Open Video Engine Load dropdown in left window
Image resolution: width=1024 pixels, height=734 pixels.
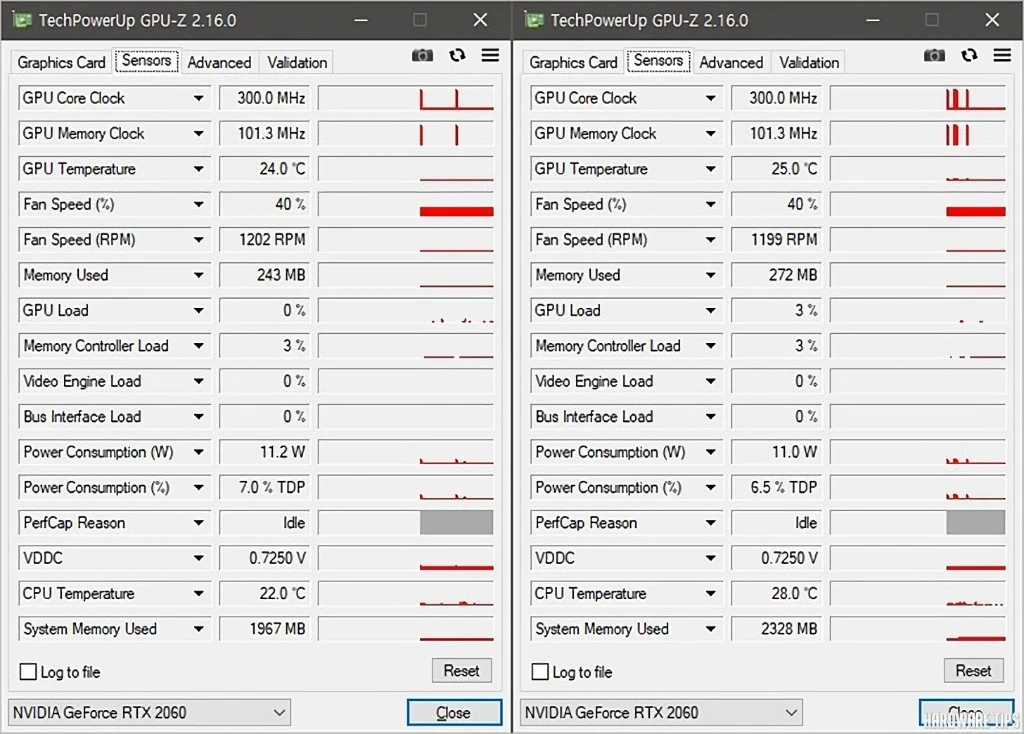click(198, 381)
